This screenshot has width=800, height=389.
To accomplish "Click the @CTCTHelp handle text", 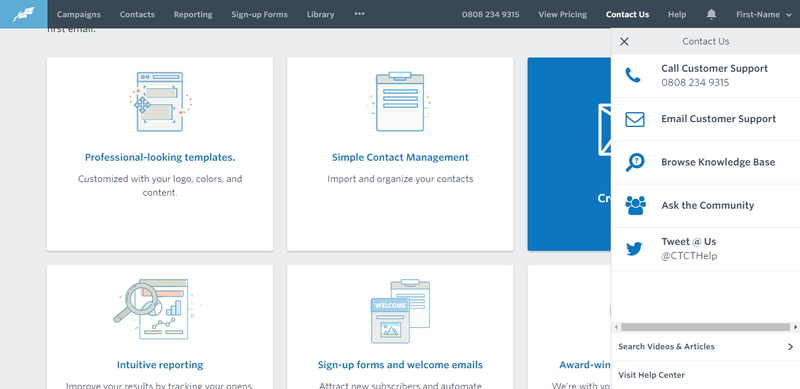I will (x=689, y=256).
